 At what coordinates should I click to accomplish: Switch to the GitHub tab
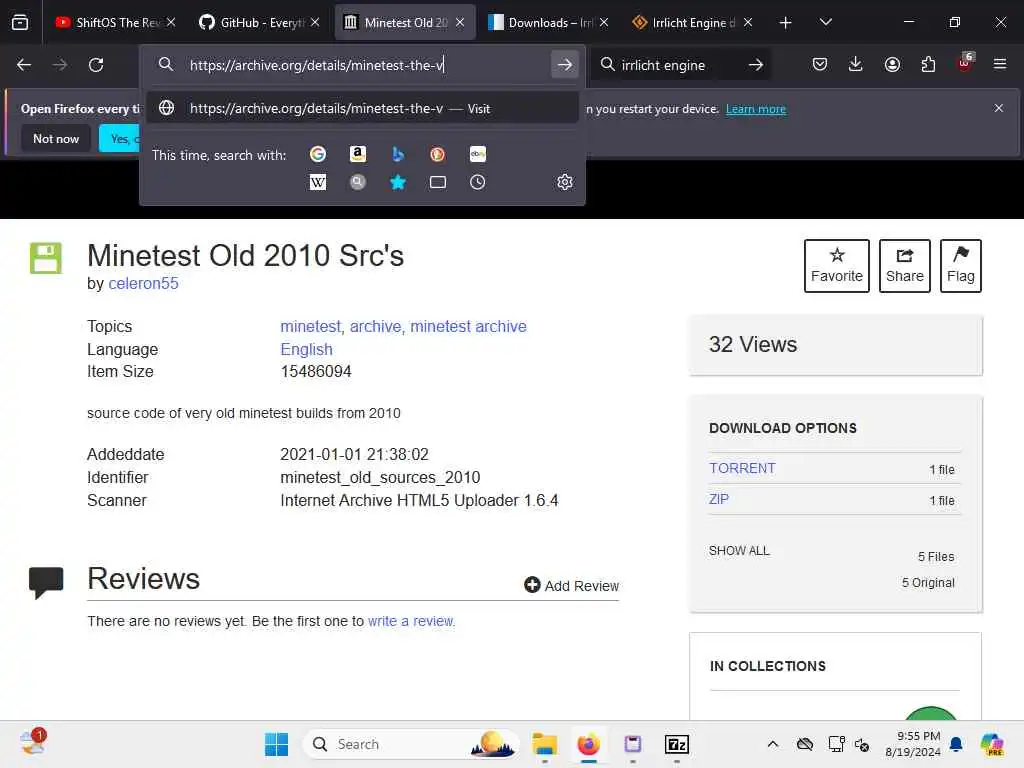click(x=259, y=22)
